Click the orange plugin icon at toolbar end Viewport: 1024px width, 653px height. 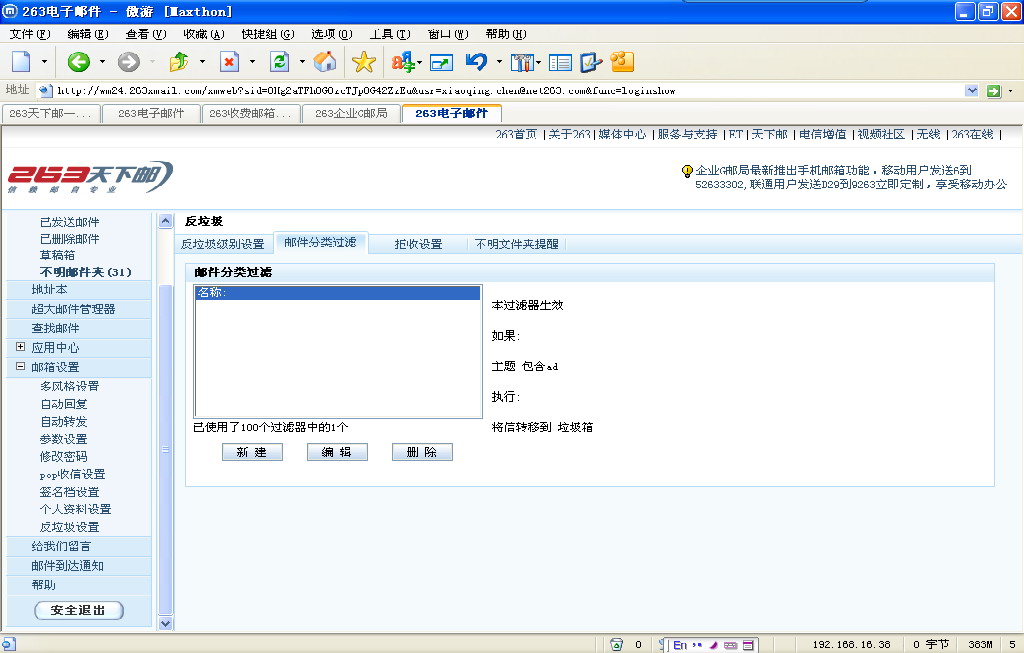tap(622, 61)
